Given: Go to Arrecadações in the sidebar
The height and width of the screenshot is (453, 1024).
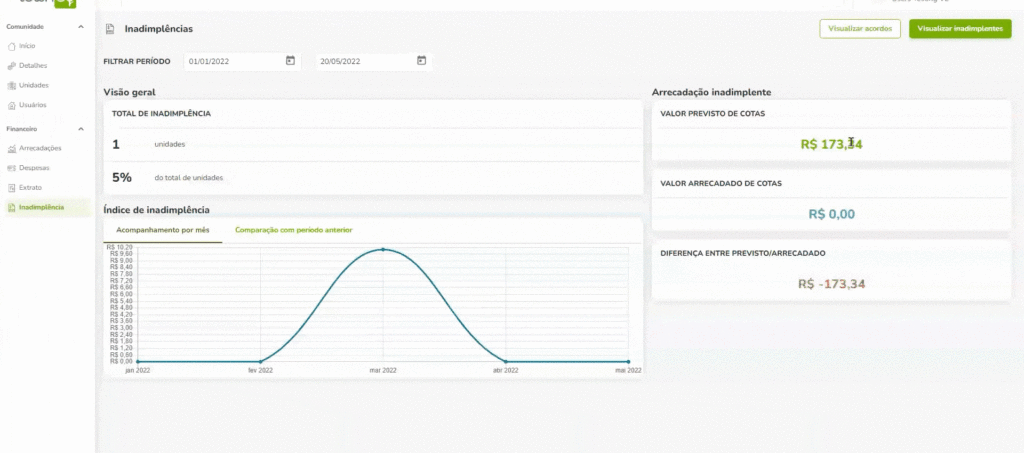Looking at the screenshot, I should [x=40, y=148].
